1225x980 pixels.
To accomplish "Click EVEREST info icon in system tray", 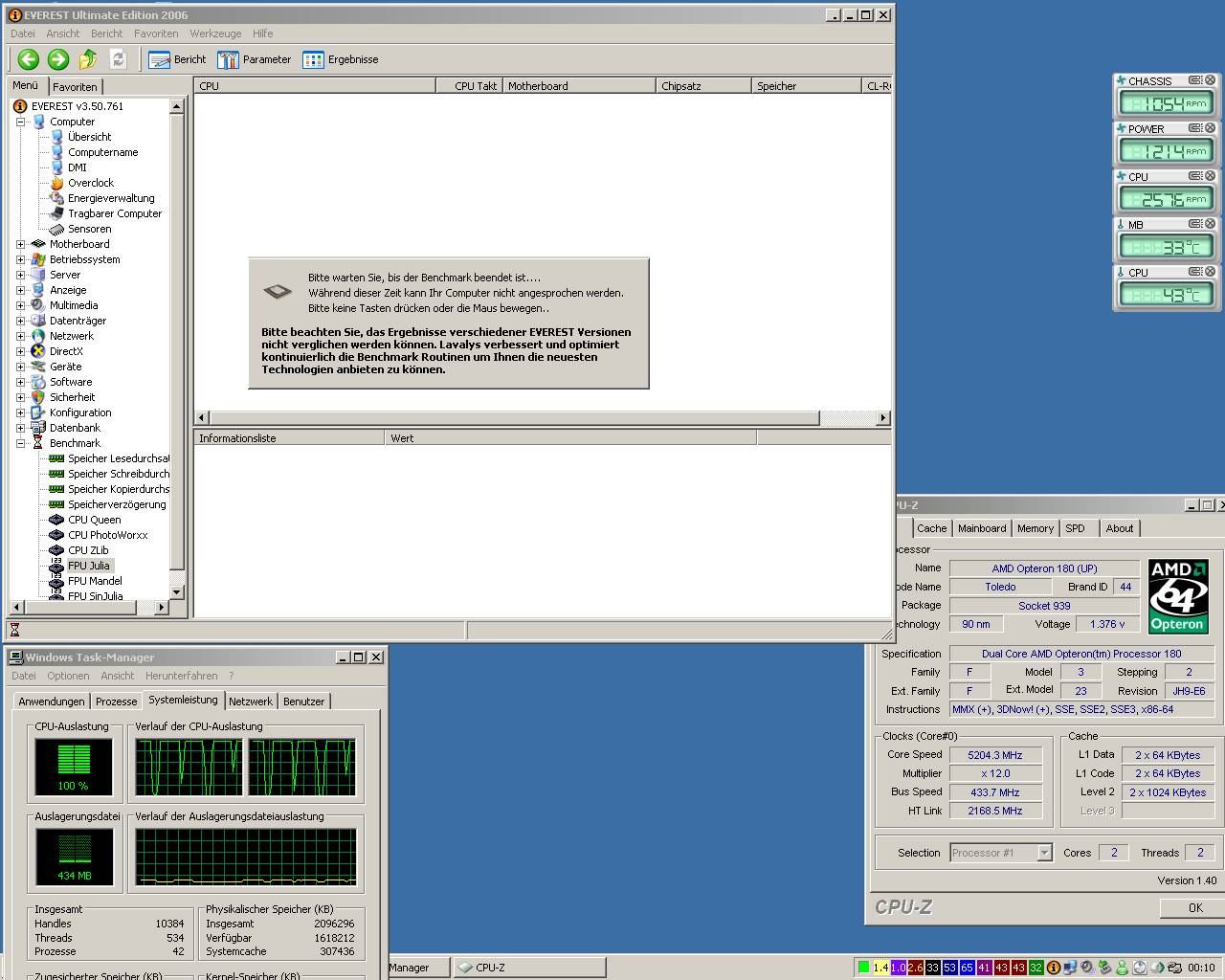I will [1054, 968].
